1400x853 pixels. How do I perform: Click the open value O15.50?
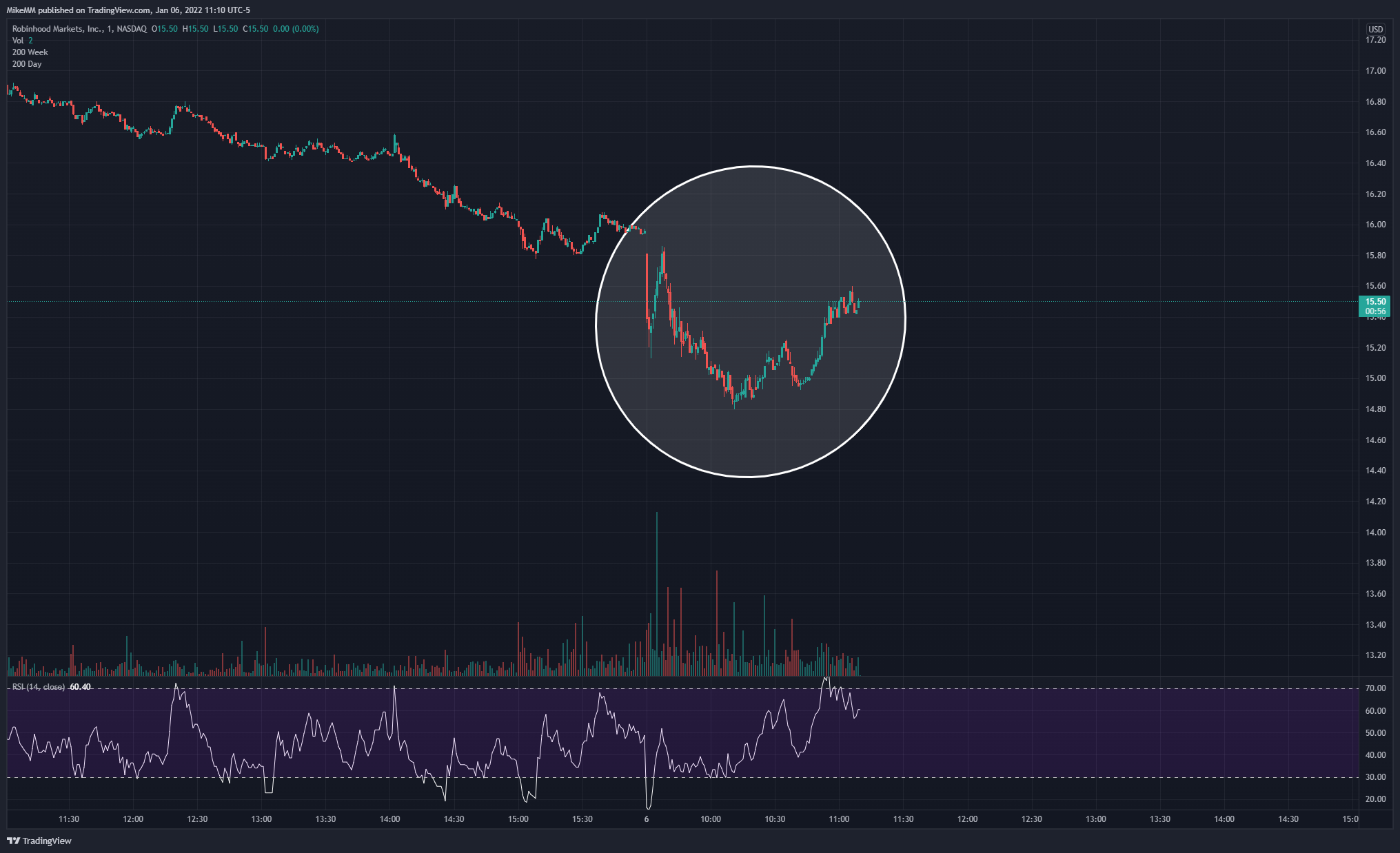tap(165, 29)
